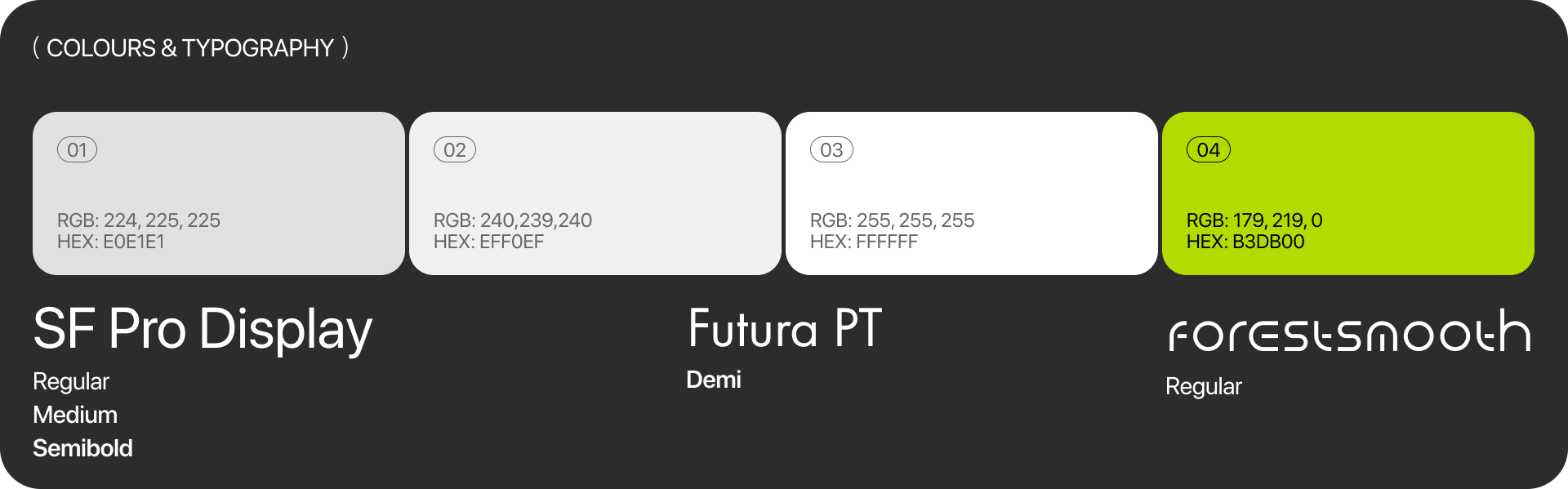Click the 03 number badge

coord(831,149)
